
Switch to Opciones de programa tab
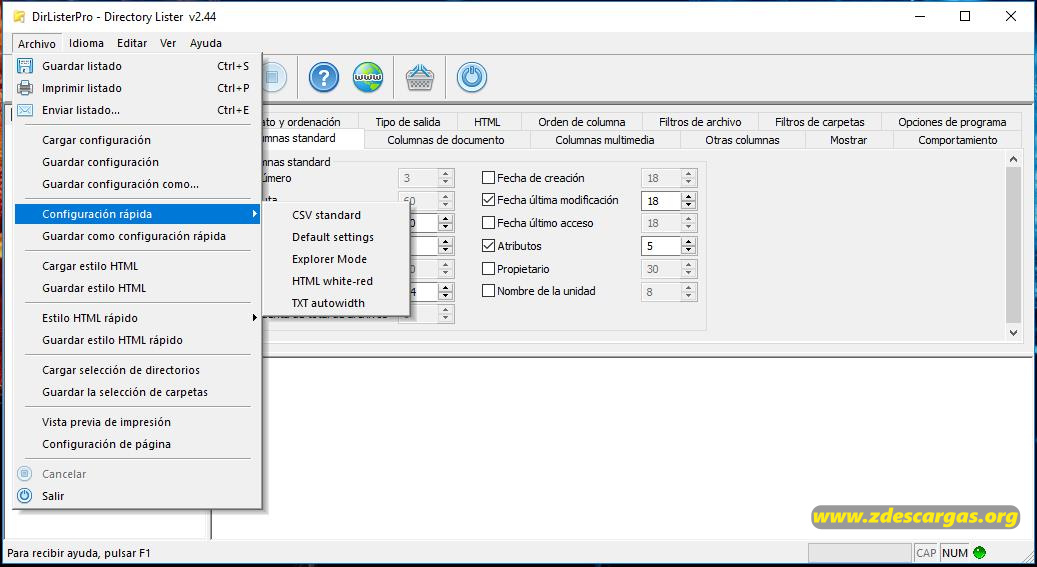[x=952, y=122]
